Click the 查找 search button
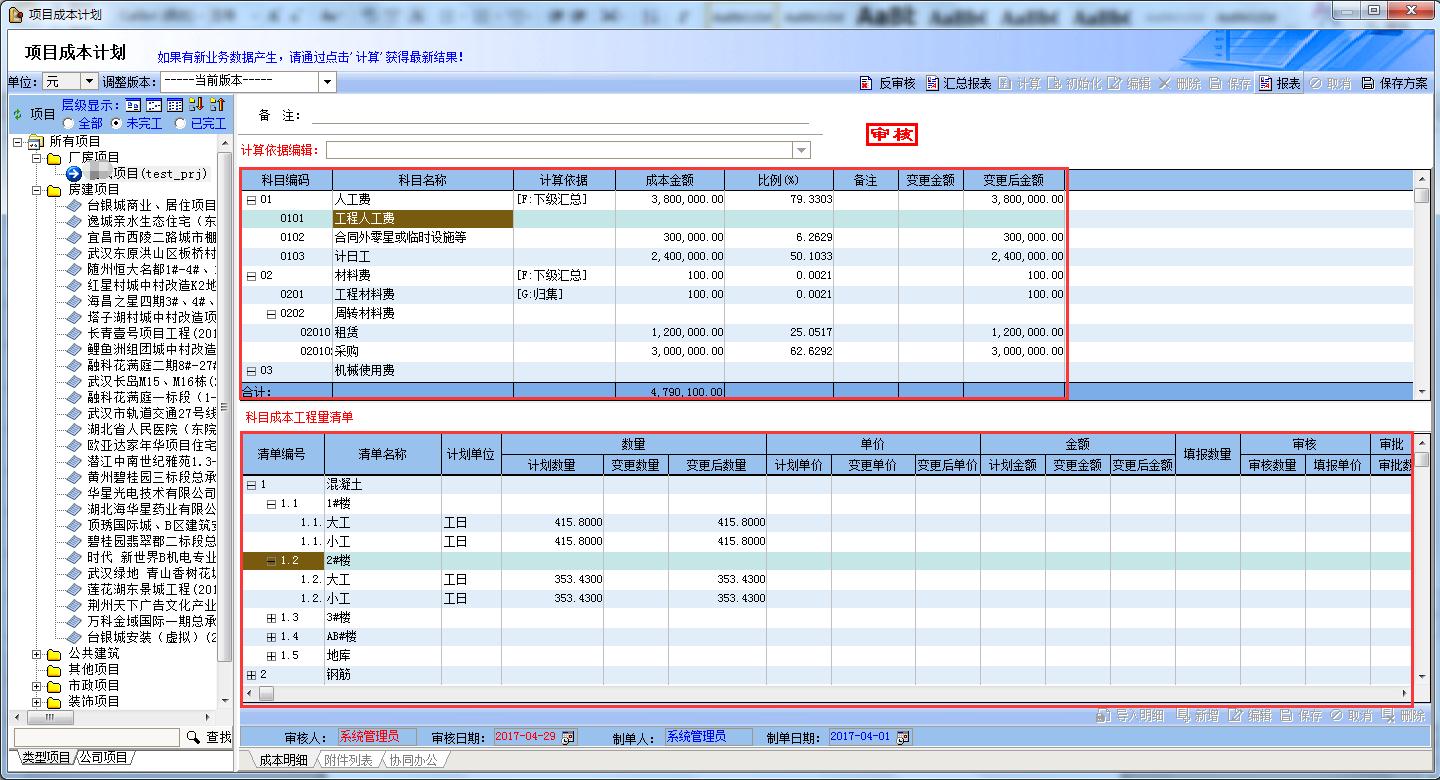This screenshot has height=780, width=1440. [x=208, y=737]
